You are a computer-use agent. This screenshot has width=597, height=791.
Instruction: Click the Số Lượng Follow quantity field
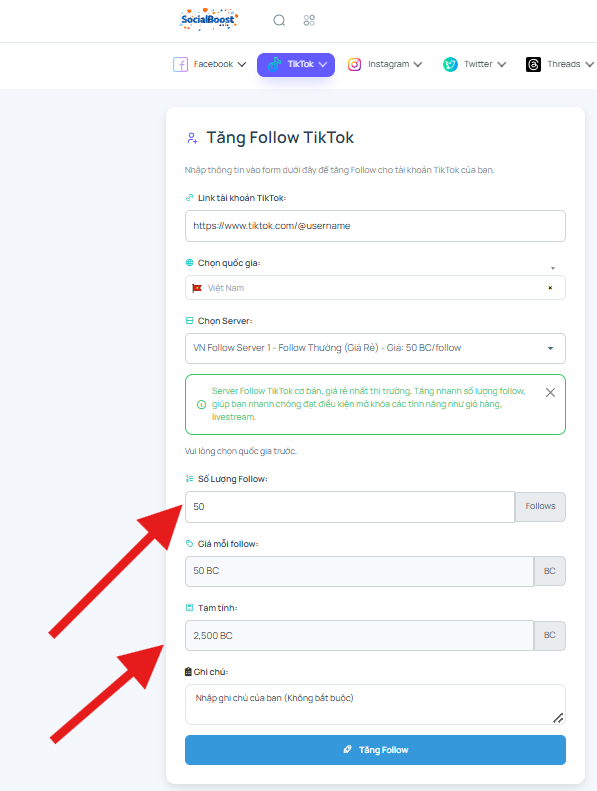[x=350, y=506]
